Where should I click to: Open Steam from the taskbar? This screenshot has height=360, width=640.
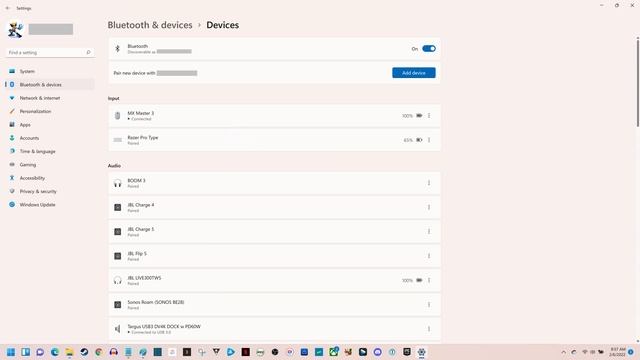pyautogui.click(x=84, y=352)
